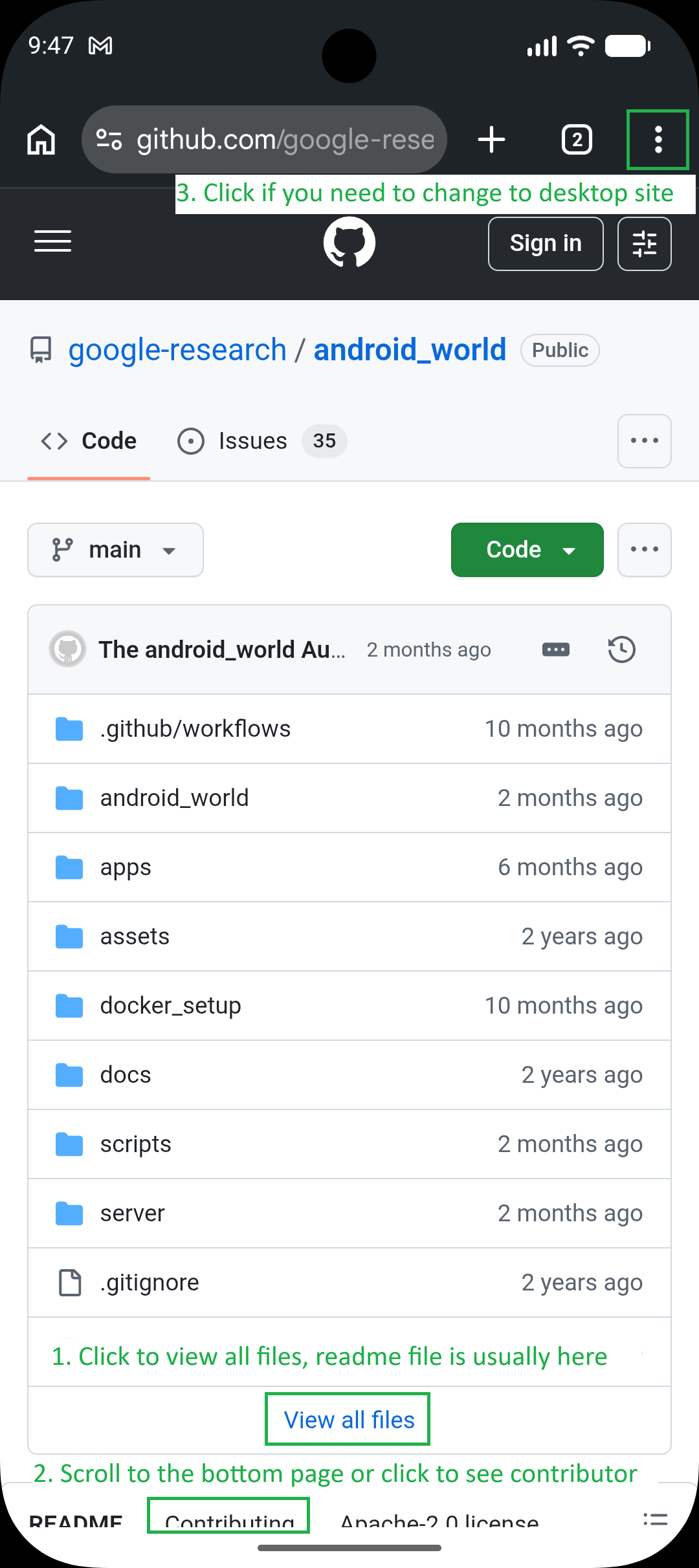Tap the 9:47 clock in status bar
The width and height of the screenshot is (699, 1568).
pos(50,46)
